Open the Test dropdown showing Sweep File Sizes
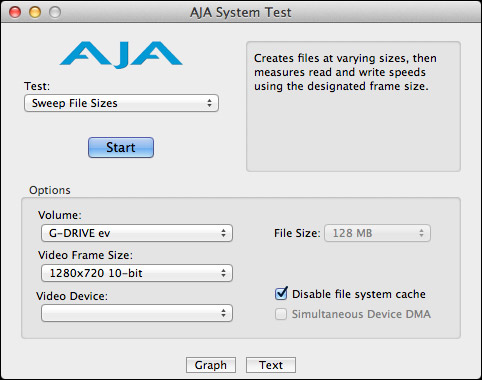 (121, 103)
